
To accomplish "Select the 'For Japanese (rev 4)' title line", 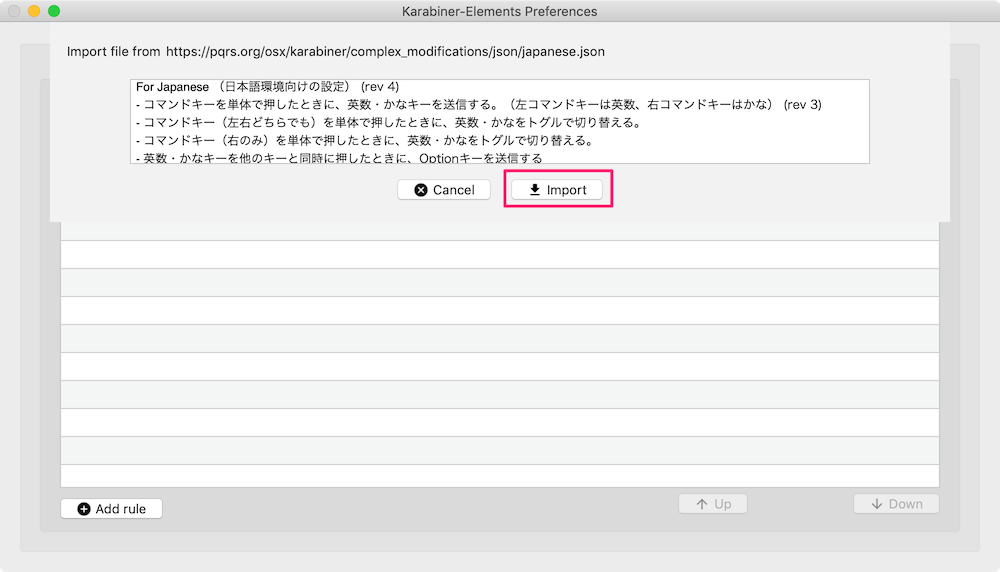I will click(x=267, y=87).
